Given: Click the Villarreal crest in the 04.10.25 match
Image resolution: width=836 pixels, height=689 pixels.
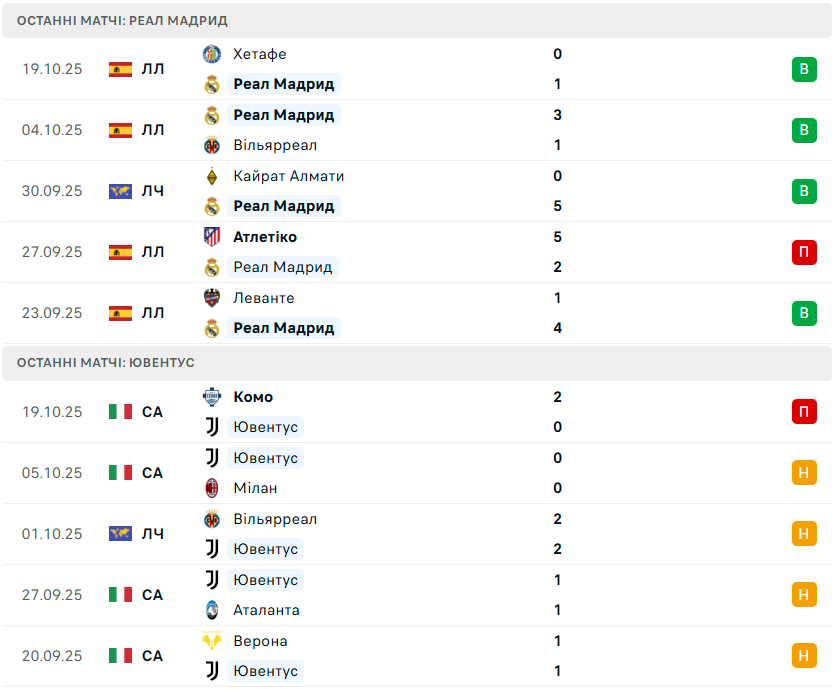Looking at the screenshot, I should click(x=212, y=145).
